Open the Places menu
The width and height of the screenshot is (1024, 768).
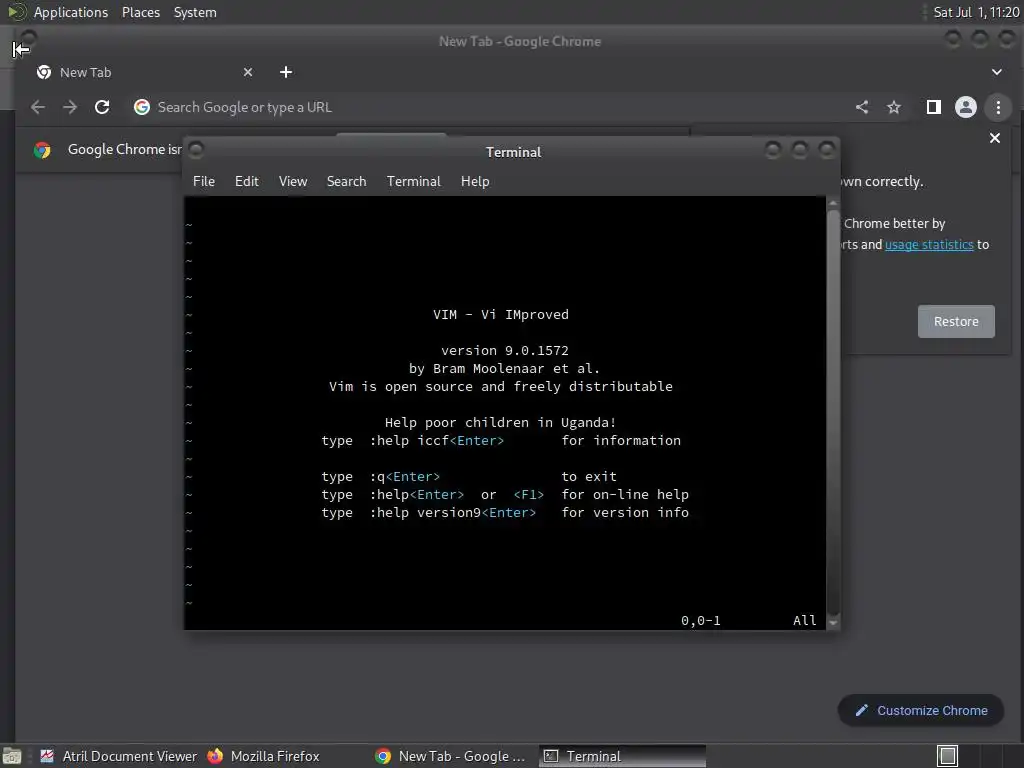(x=140, y=12)
